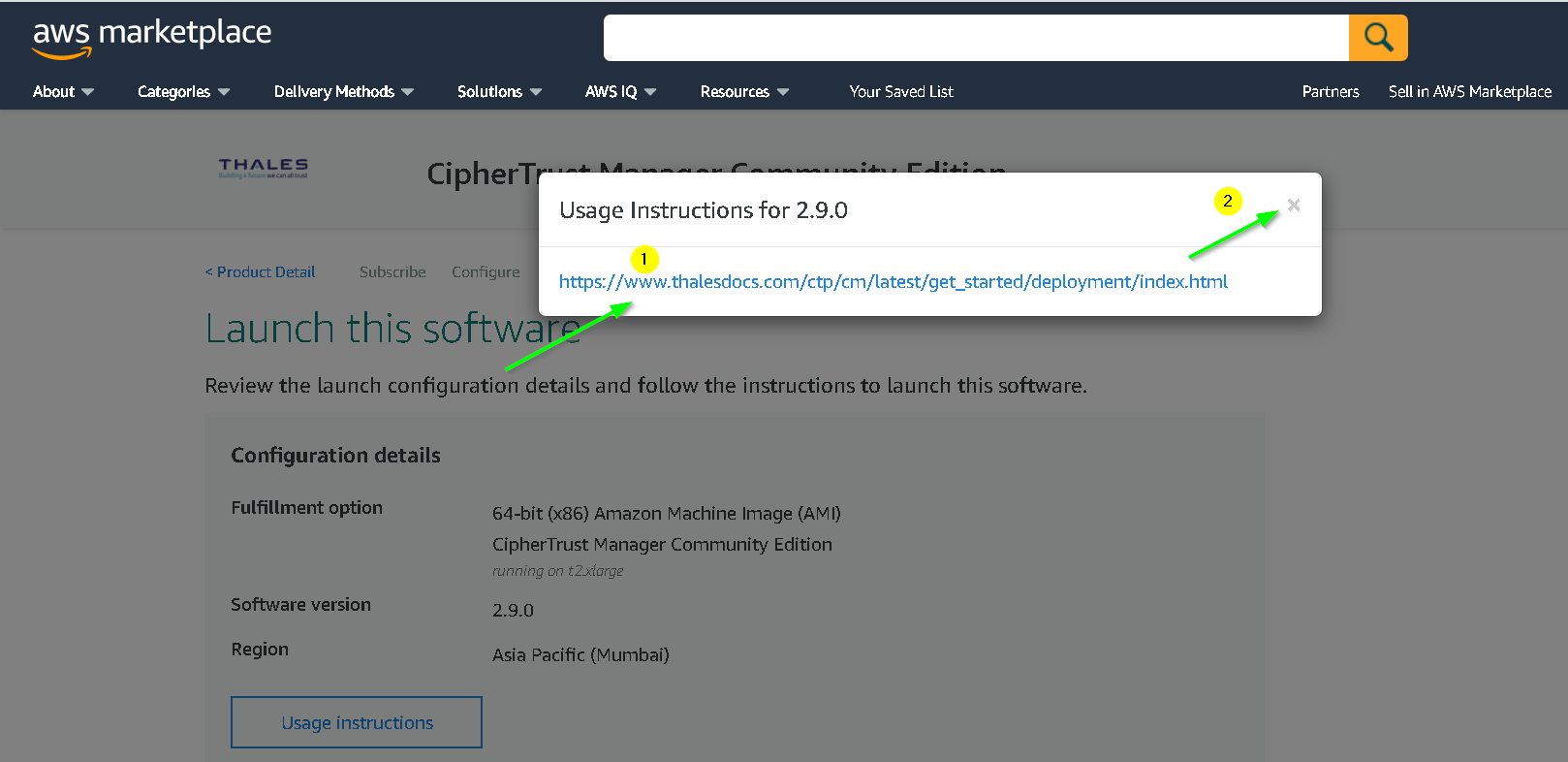The width and height of the screenshot is (1568, 762).
Task: Expand the Resources menu
Action: [x=744, y=91]
